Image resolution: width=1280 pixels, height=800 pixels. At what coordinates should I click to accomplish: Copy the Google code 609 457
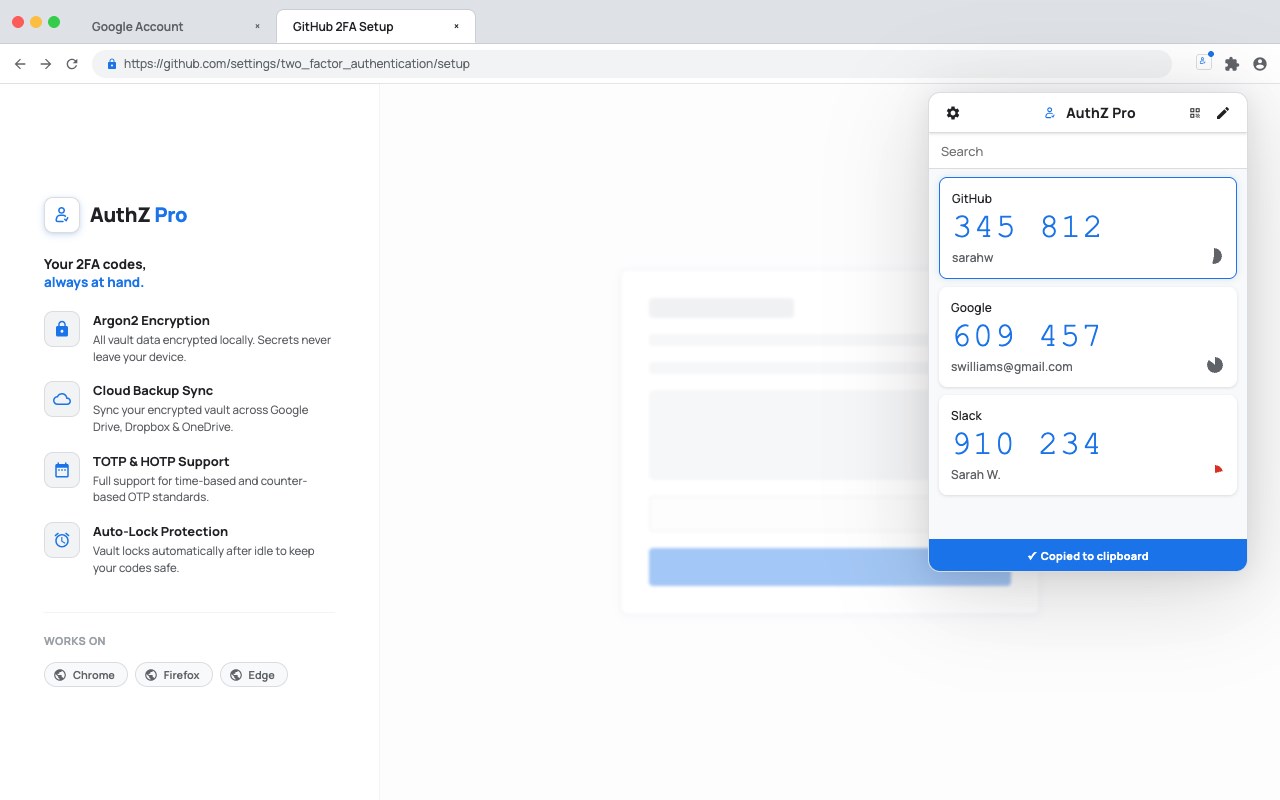(1027, 336)
